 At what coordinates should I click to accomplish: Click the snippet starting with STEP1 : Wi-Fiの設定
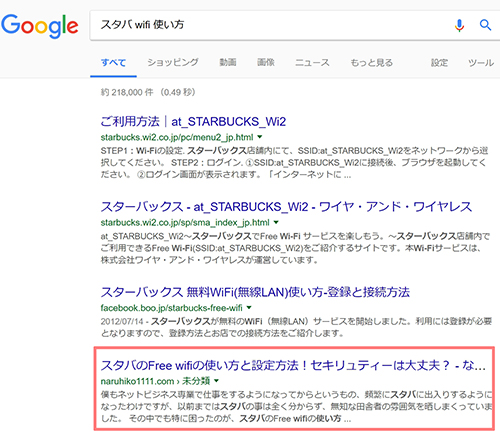(x=295, y=163)
